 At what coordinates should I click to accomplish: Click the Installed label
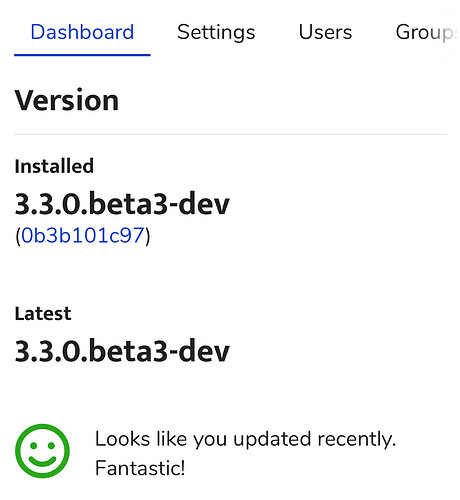54,166
